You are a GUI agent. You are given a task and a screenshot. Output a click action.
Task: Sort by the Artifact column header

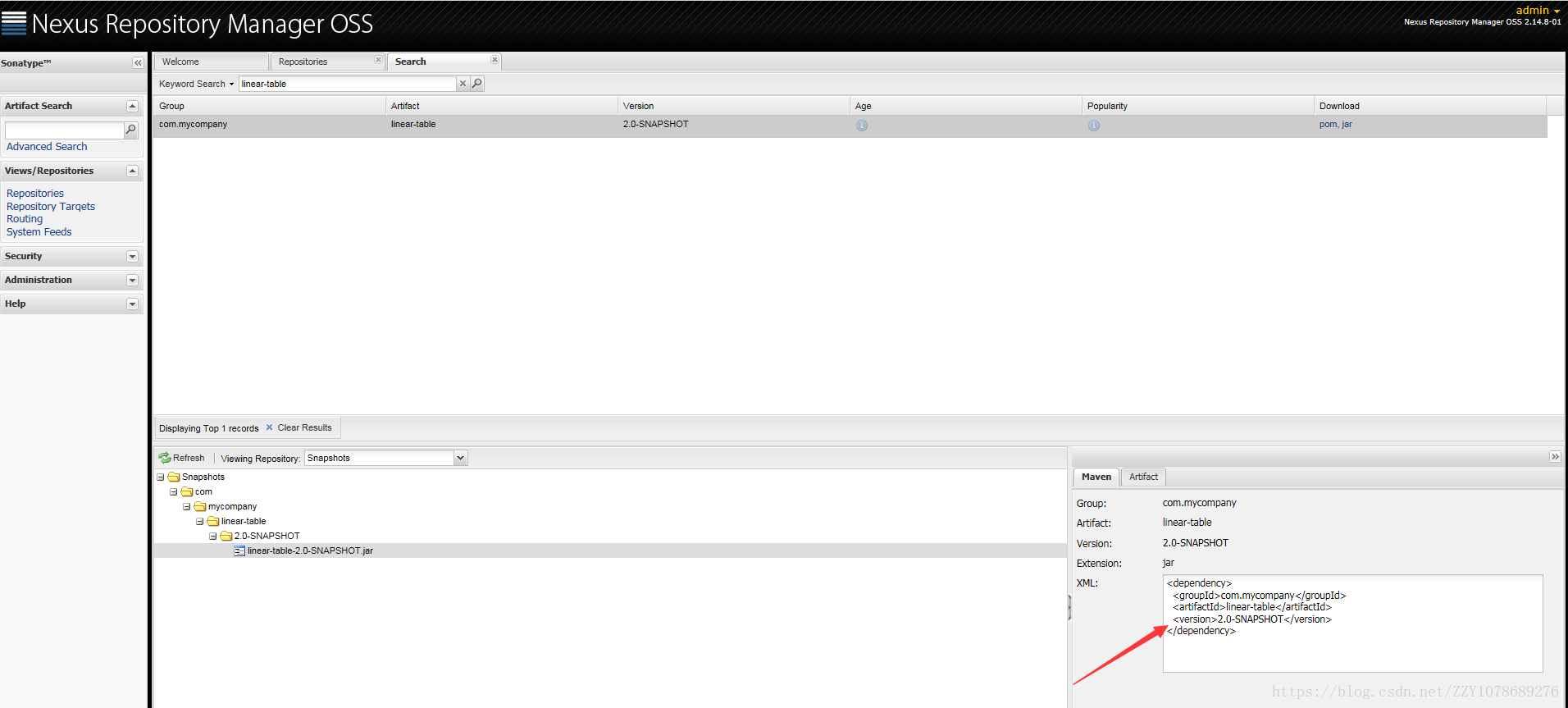[x=501, y=106]
